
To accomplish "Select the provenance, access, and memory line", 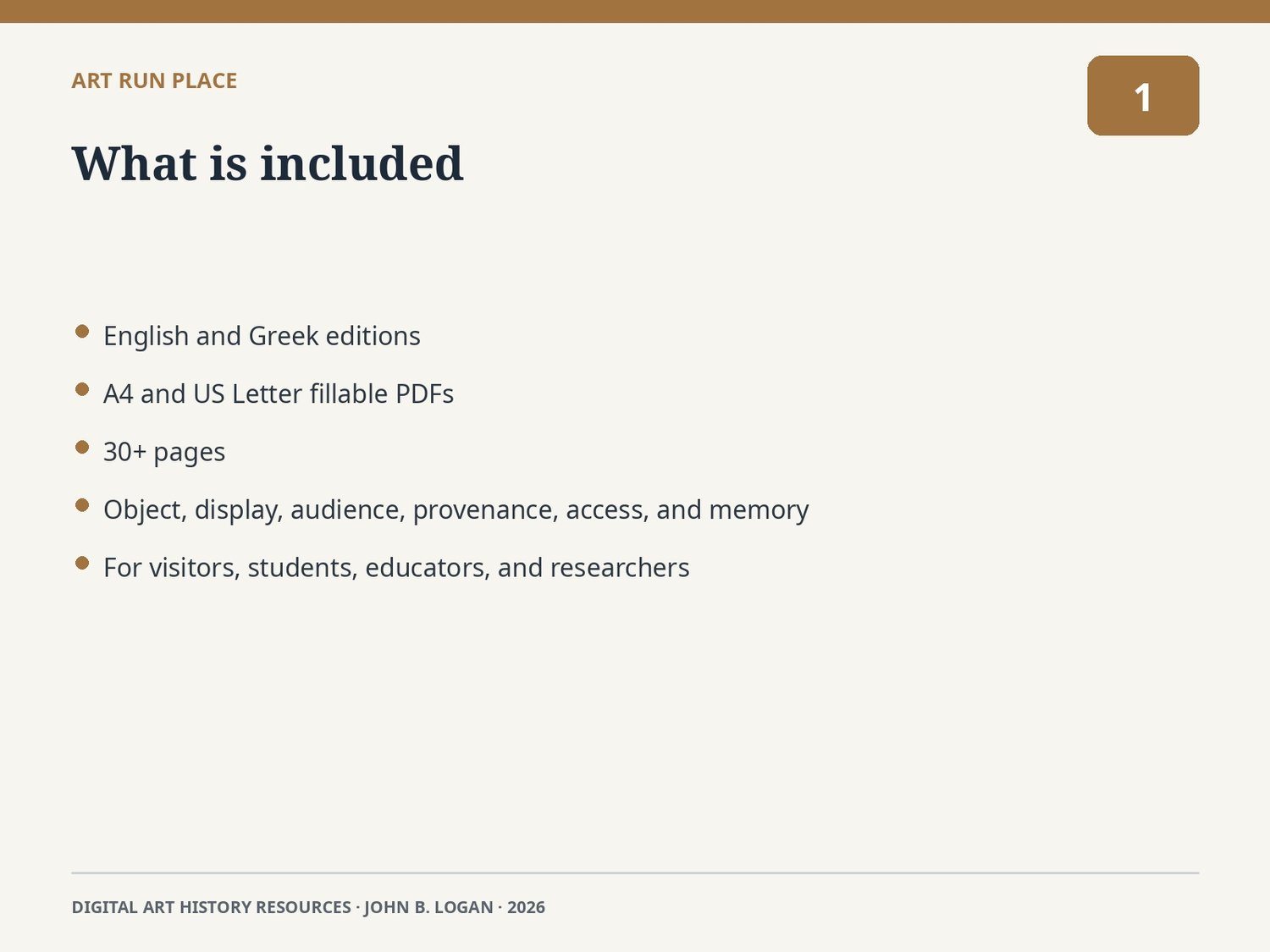I will tap(456, 510).
